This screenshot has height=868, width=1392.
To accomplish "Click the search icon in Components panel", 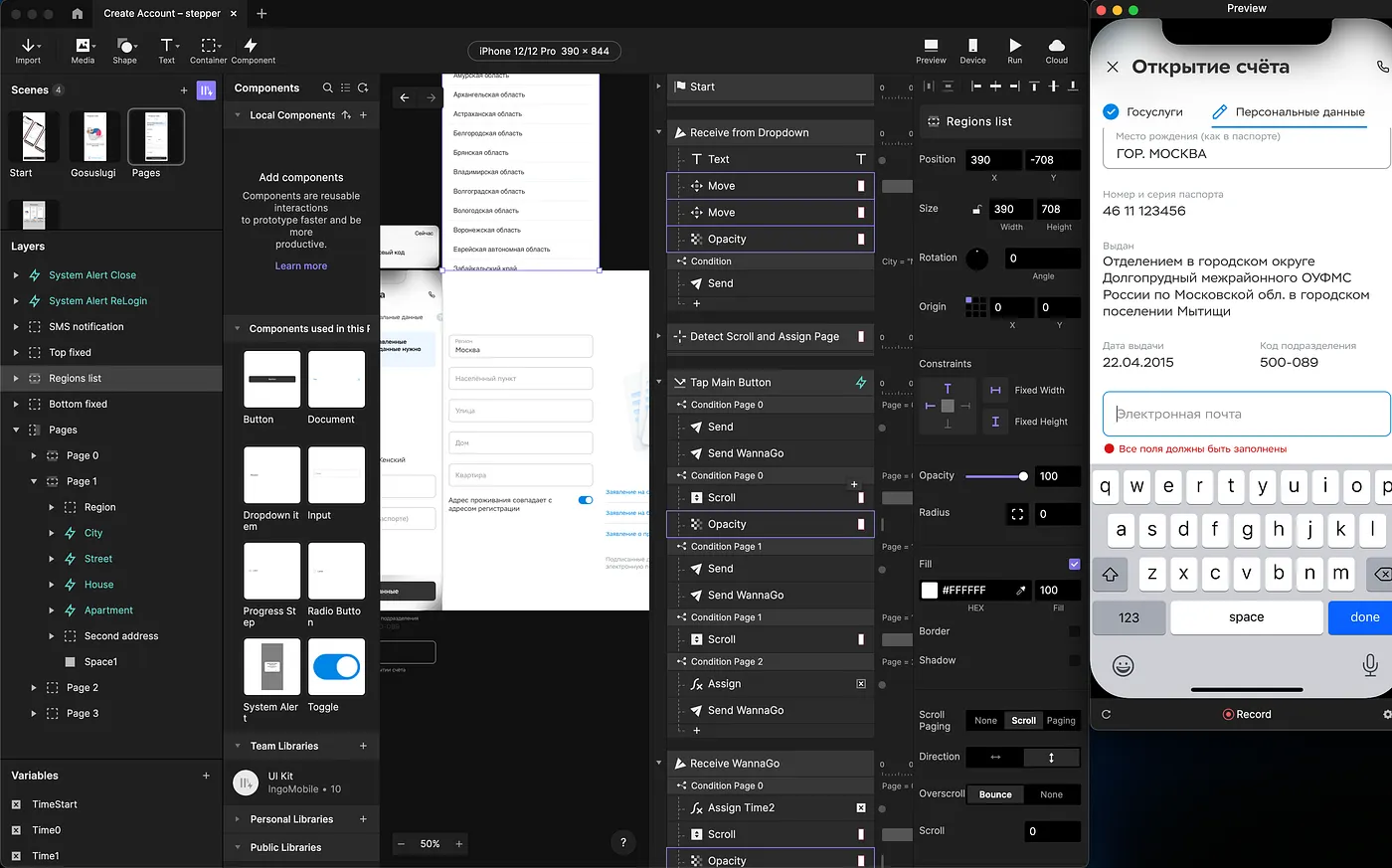I will coord(328,88).
